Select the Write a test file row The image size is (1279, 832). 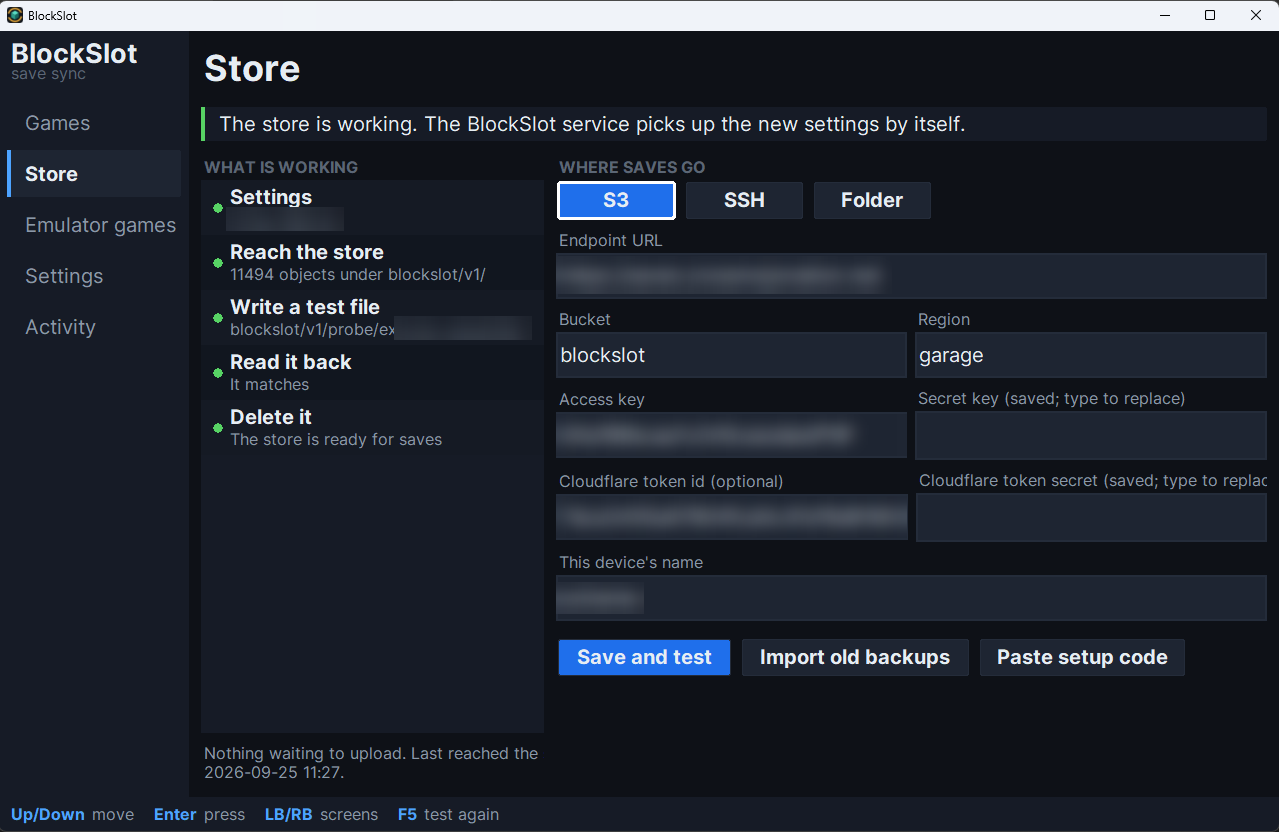pyautogui.click(x=372, y=318)
